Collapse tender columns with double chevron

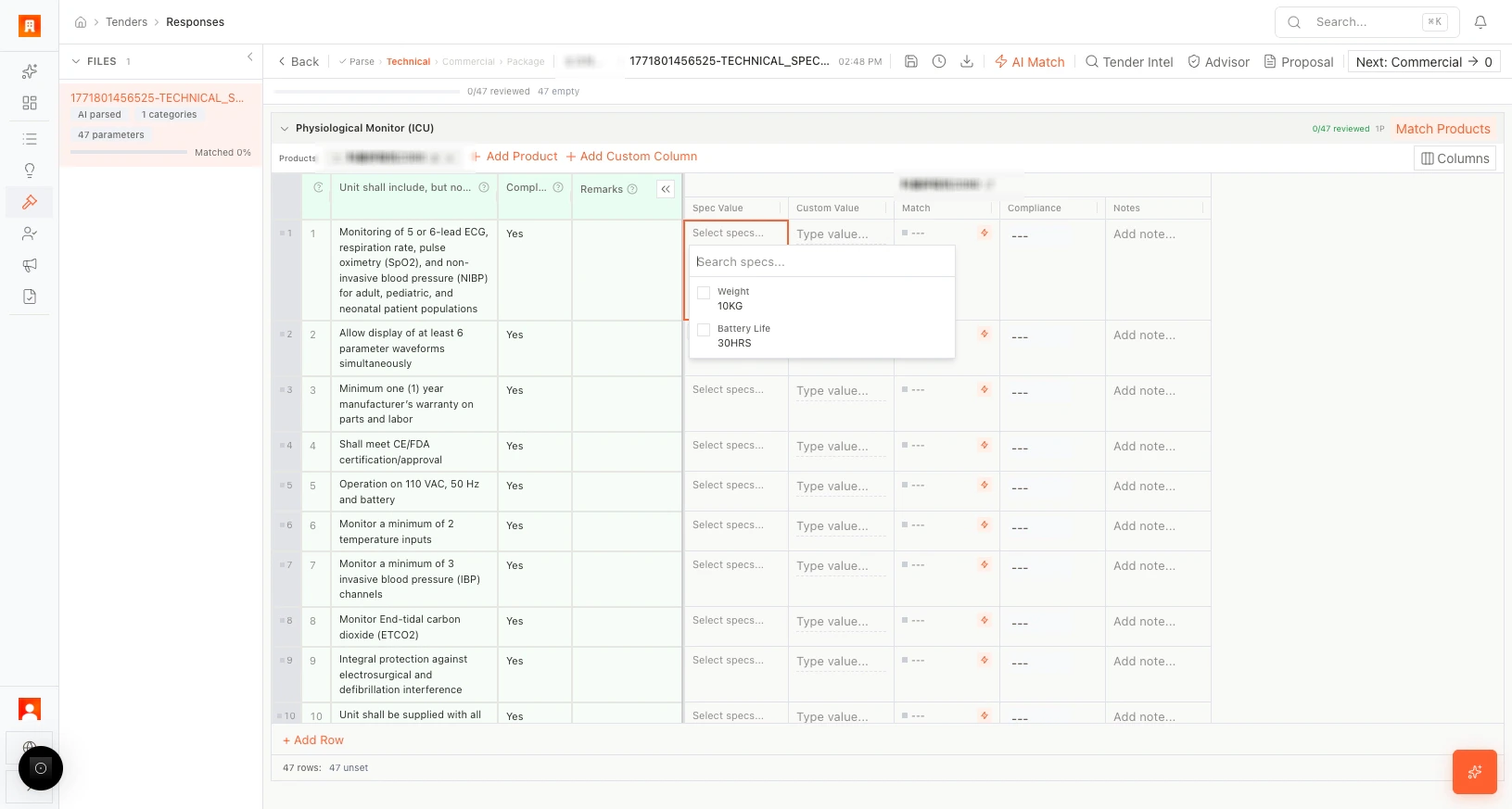[x=666, y=189]
